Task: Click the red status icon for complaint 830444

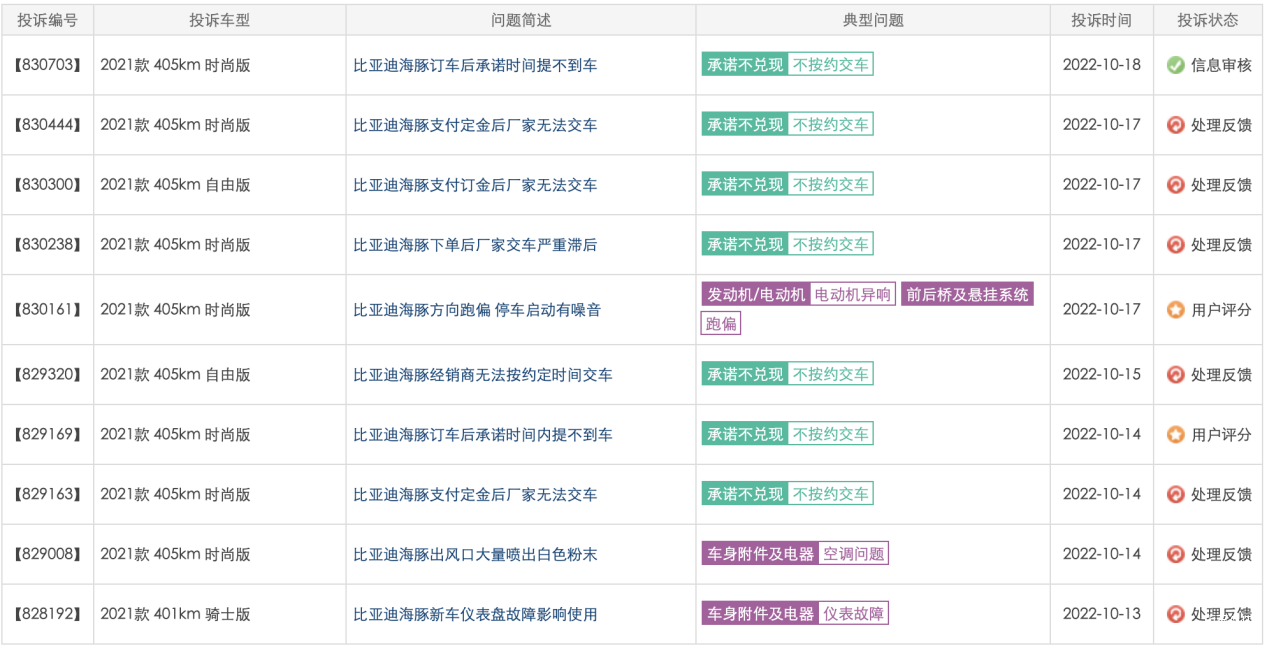Action: point(1176,125)
